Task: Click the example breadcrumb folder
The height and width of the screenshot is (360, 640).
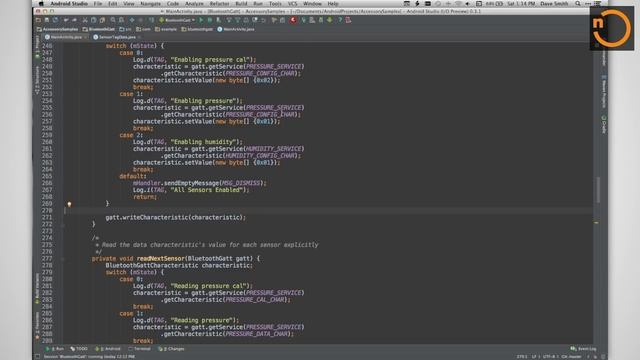Action: pos(166,29)
